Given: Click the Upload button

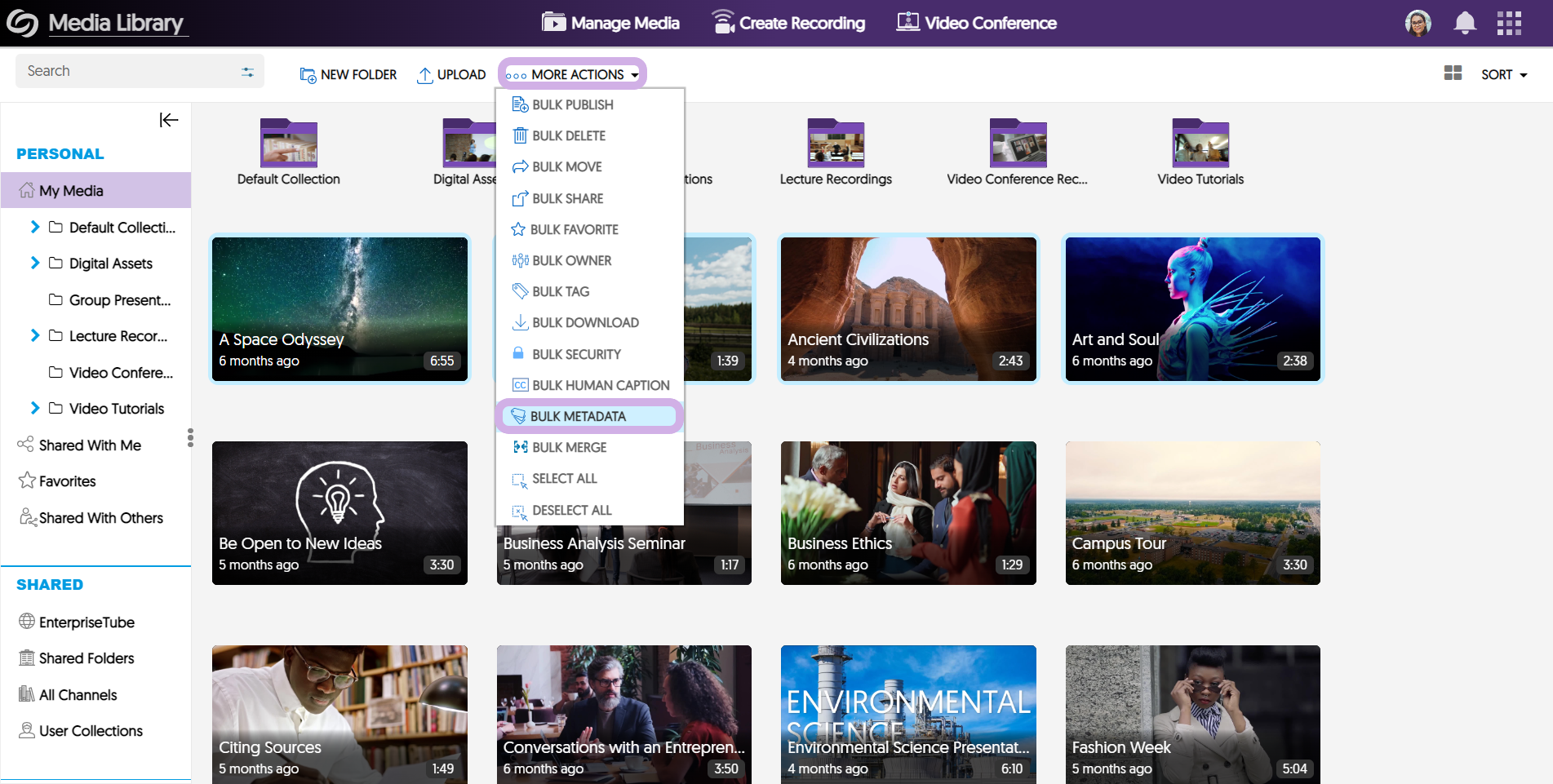Looking at the screenshot, I should (451, 74).
